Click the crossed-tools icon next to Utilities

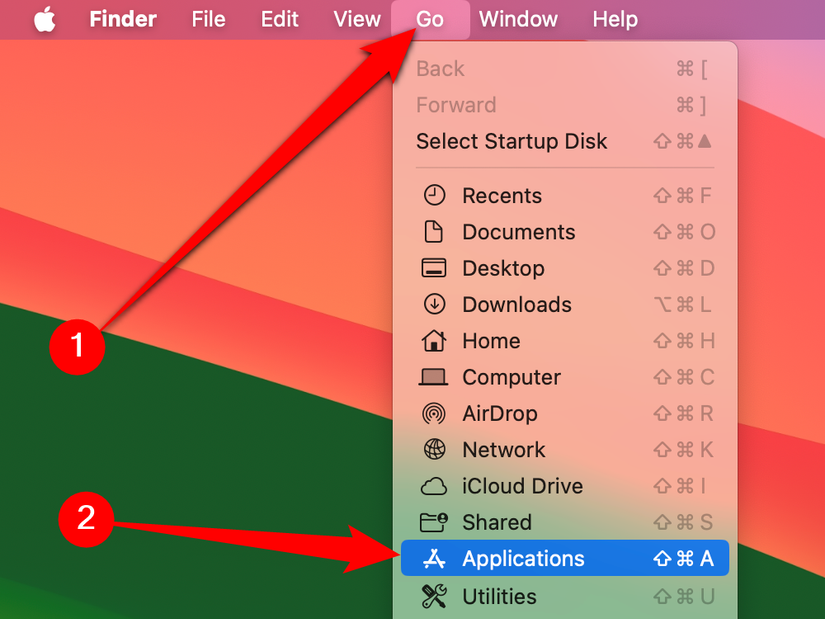(434, 596)
